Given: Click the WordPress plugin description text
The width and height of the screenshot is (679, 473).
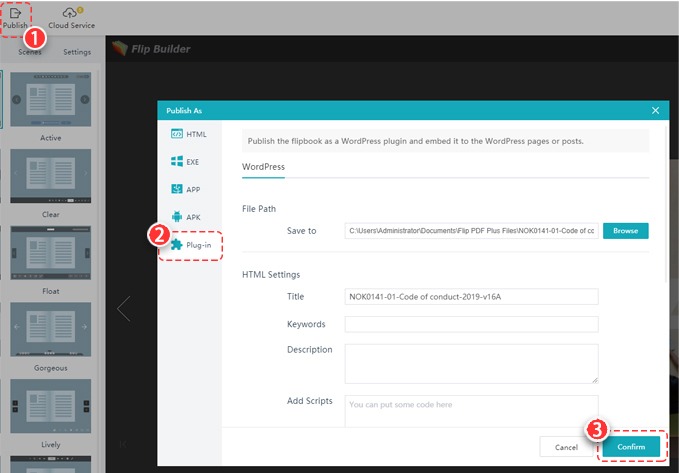Looking at the screenshot, I should (x=416, y=141).
